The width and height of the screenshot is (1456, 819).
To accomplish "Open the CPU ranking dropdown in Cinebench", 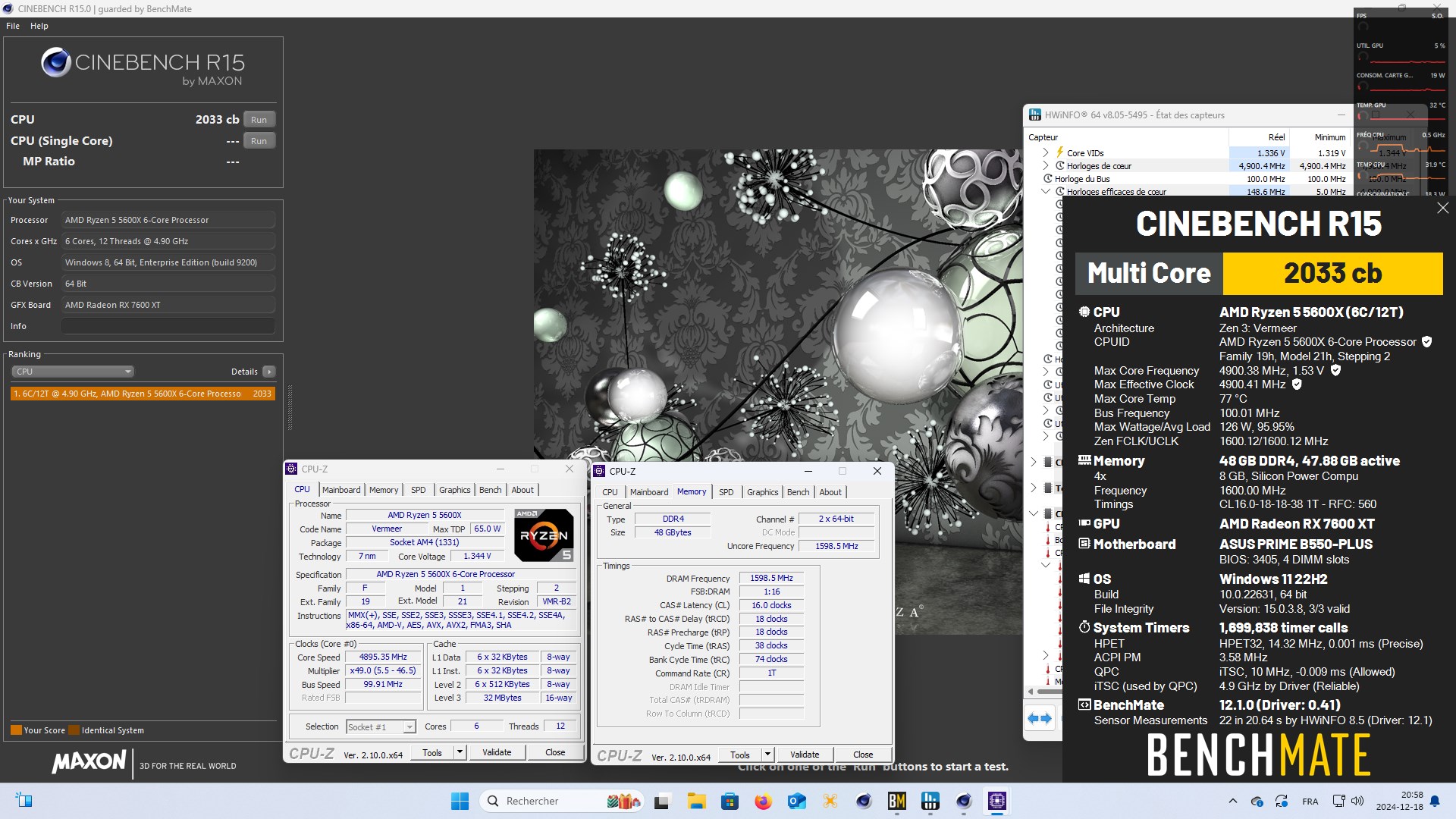I will (x=73, y=372).
